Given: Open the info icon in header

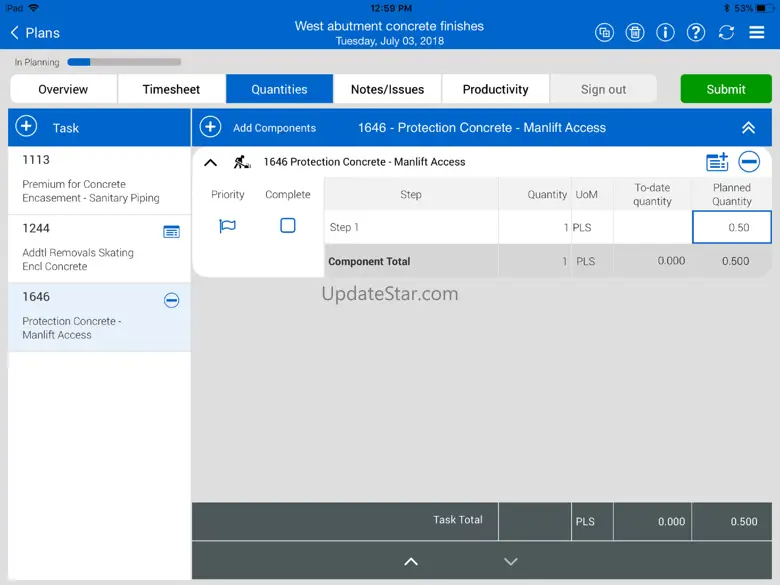Looking at the screenshot, I should [665, 32].
